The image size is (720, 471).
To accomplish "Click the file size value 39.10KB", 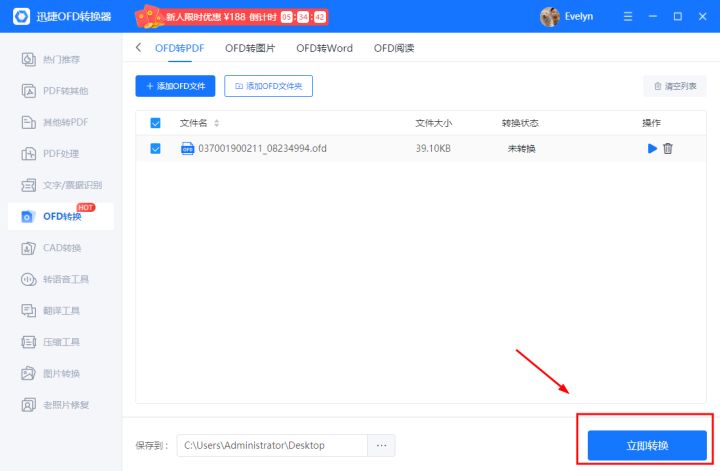I will click(x=433, y=148).
